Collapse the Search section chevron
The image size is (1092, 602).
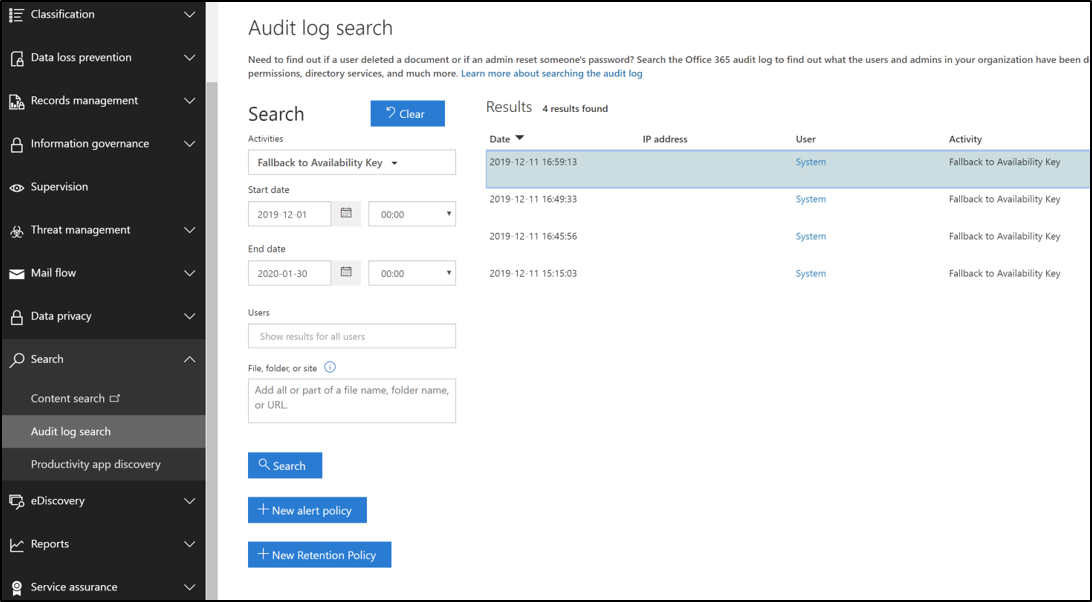189,360
